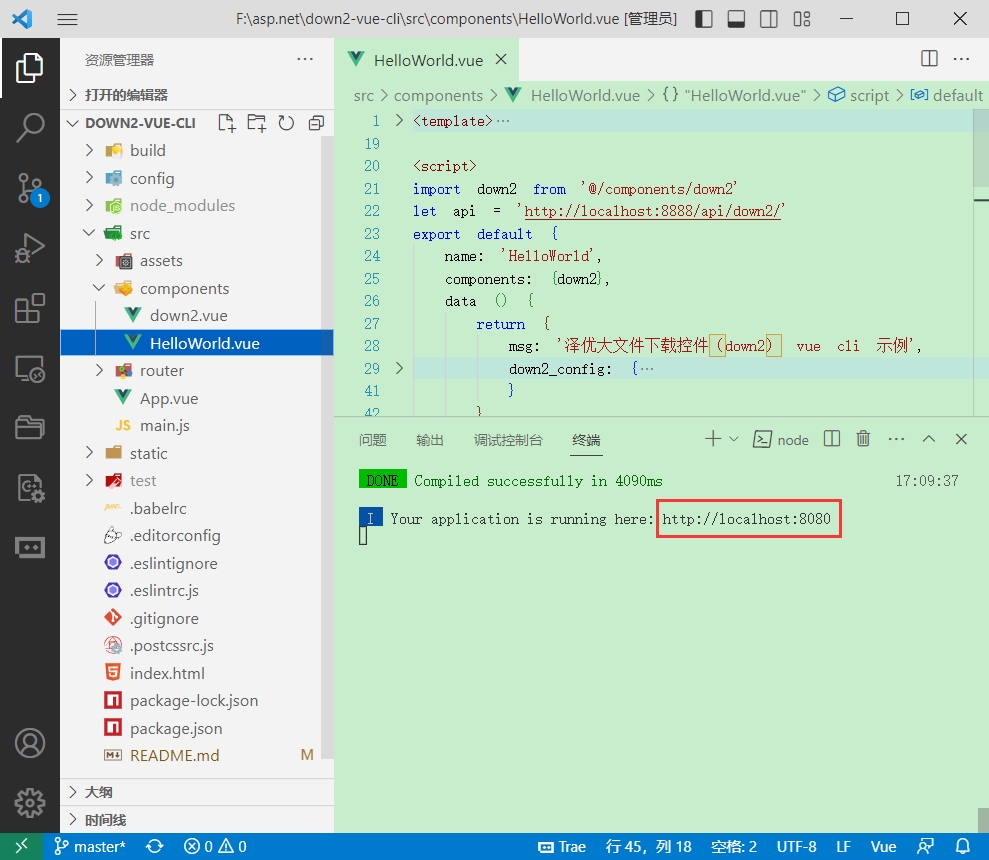Collapse all folders in explorer
The height and width of the screenshot is (860, 989).
(x=316, y=123)
